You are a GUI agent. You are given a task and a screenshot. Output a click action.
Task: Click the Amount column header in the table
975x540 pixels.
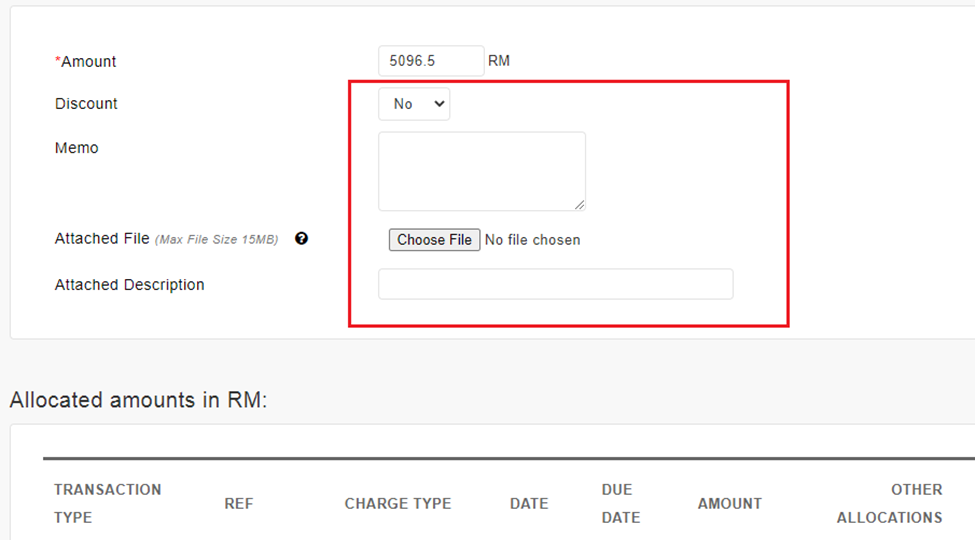(730, 504)
